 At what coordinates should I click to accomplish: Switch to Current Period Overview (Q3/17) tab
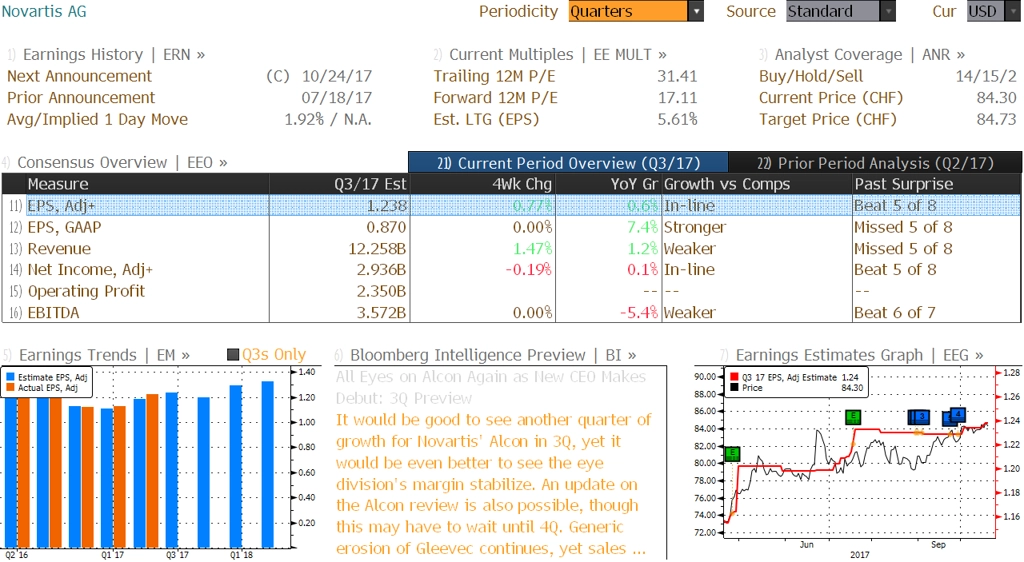pos(568,163)
